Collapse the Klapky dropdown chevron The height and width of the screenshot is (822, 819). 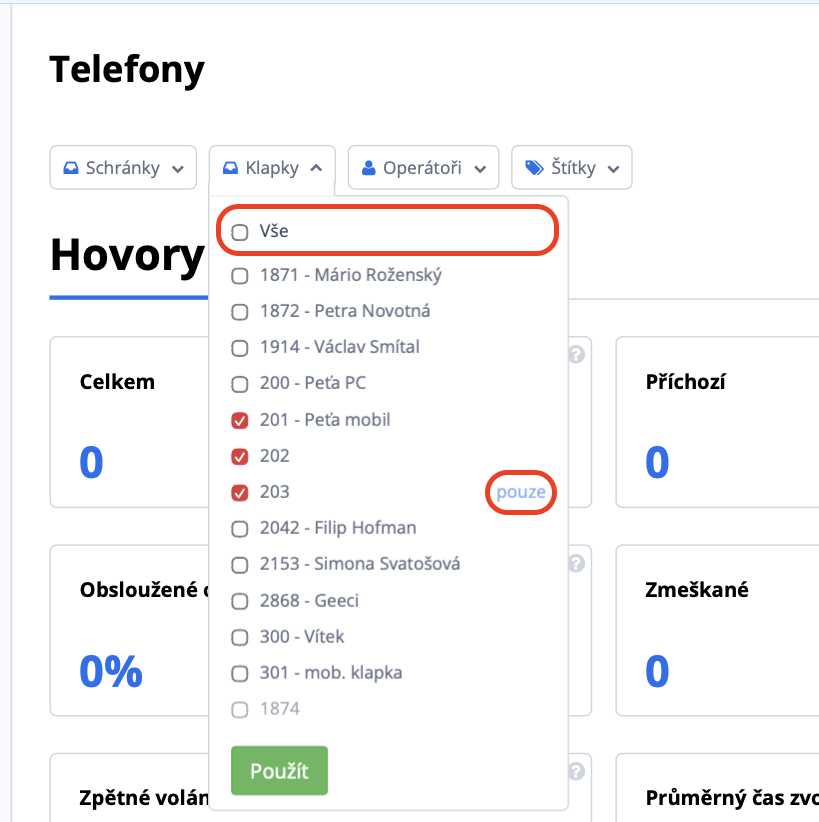point(316,168)
